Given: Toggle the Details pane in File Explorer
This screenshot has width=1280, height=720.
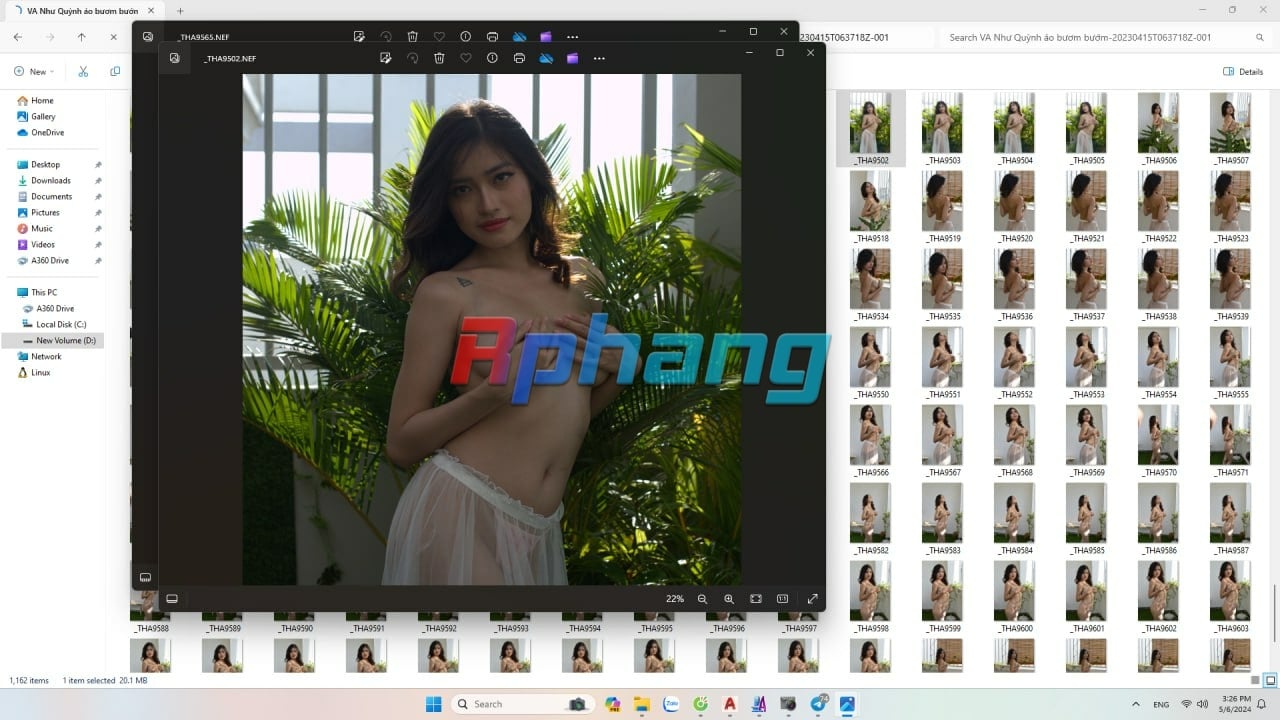Looking at the screenshot, I should pos(1243,72).
